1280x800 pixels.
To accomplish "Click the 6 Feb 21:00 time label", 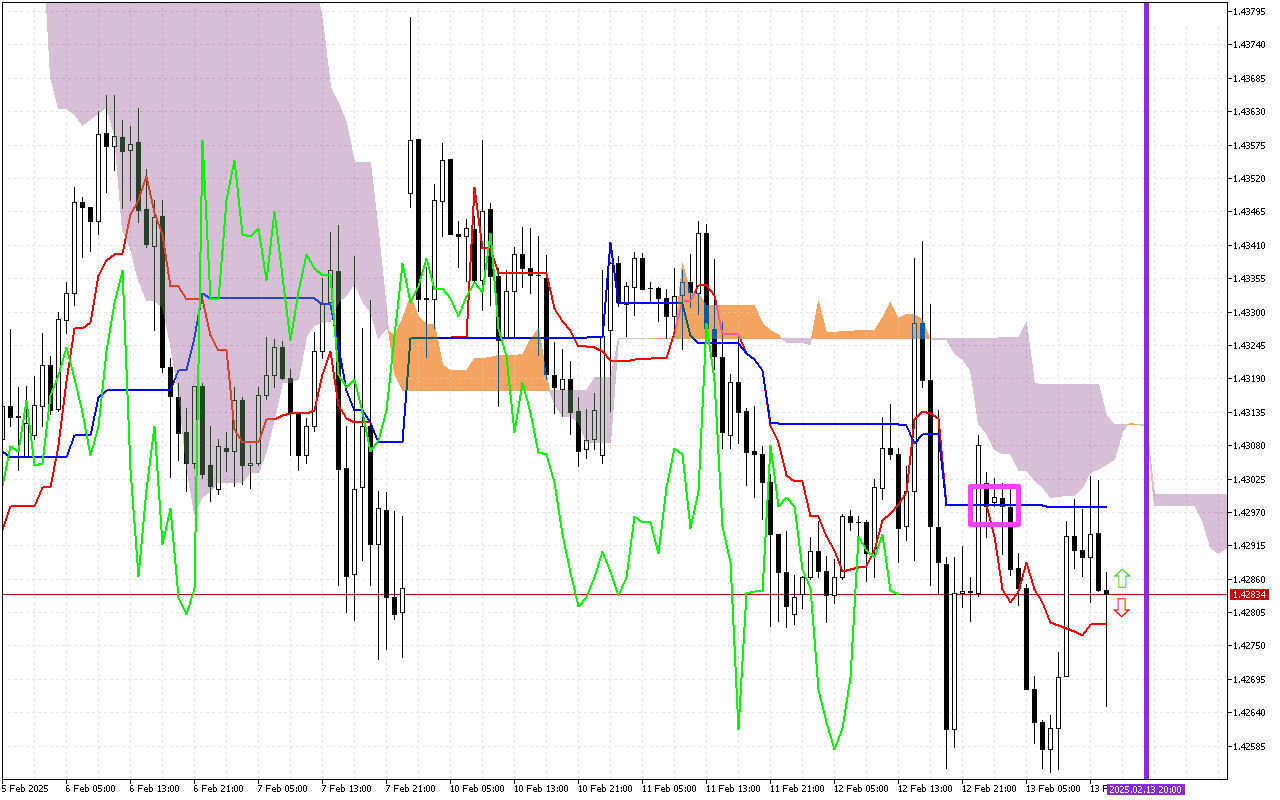I will [219, 789].
